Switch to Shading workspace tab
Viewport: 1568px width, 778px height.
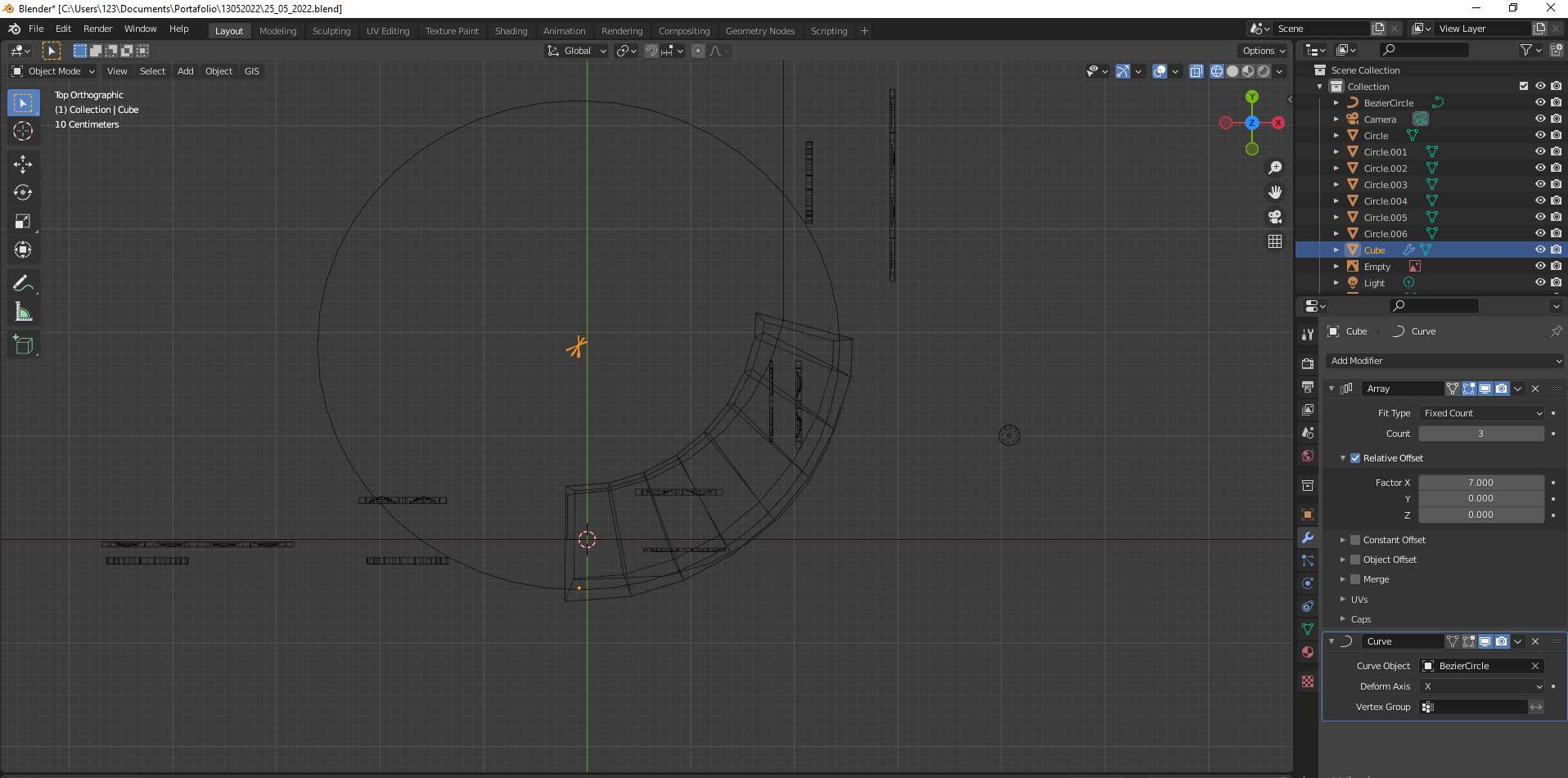tap(511, 31)
